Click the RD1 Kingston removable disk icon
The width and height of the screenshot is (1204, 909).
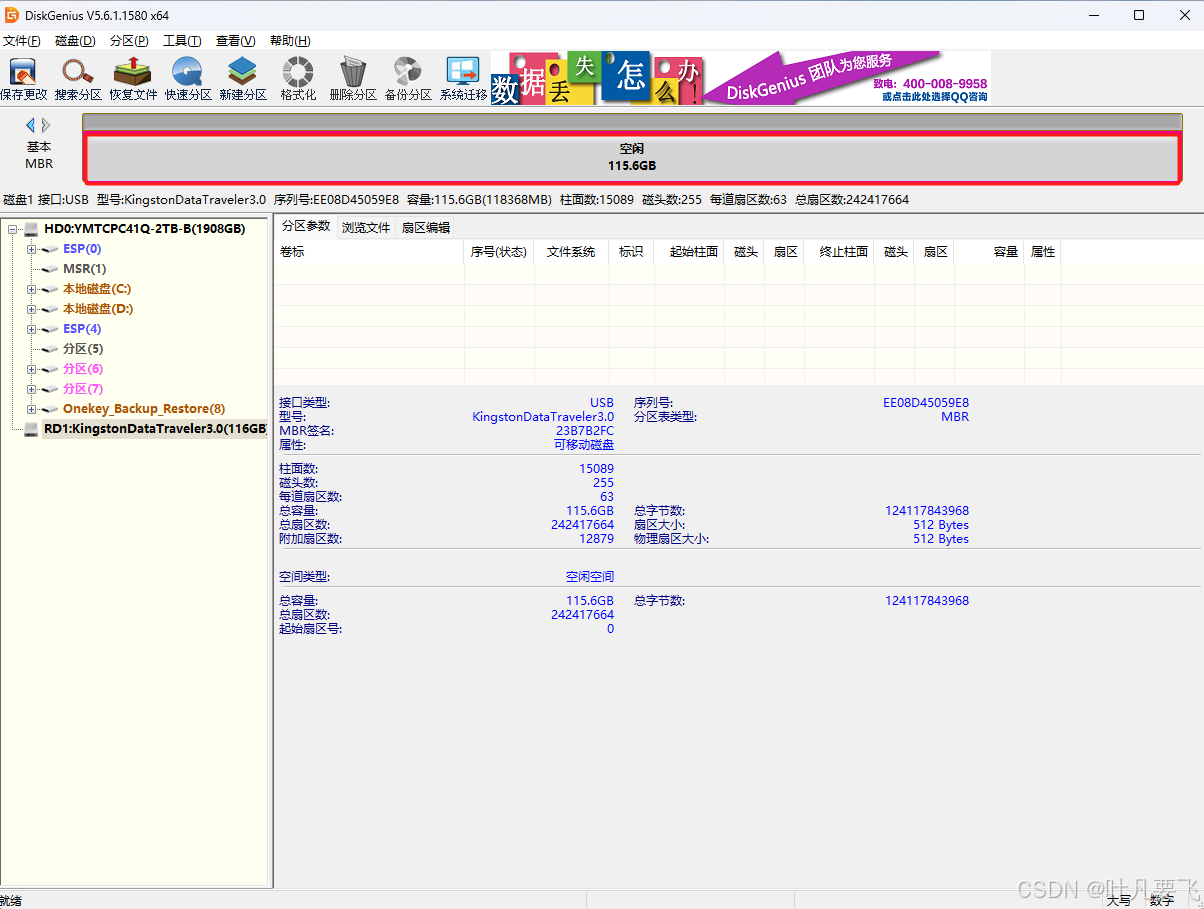tap(32, 429)
